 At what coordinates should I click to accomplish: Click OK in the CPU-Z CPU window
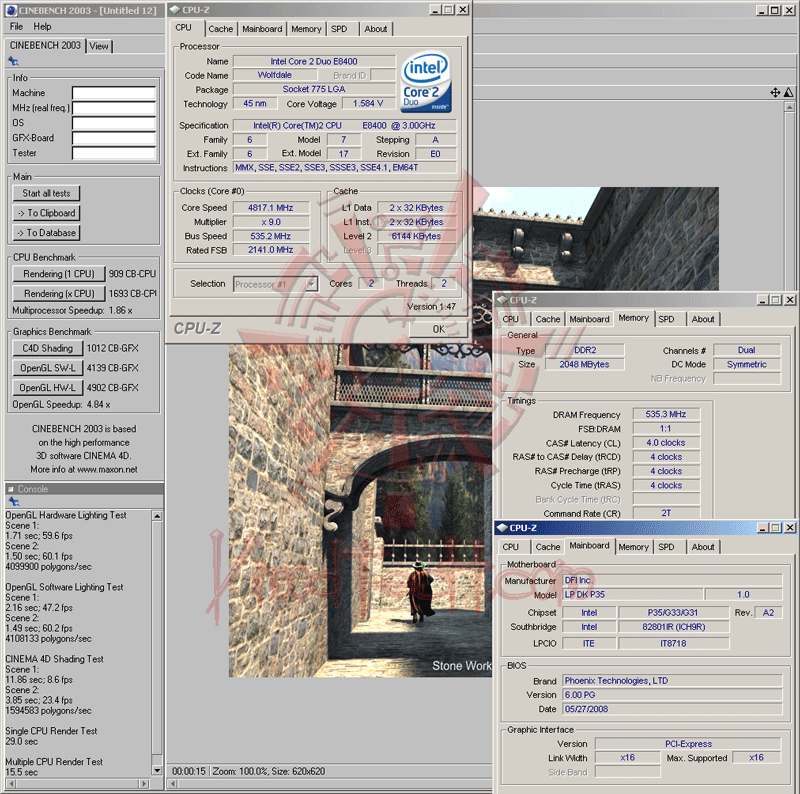pyautogui.click(x=438, y=329)
